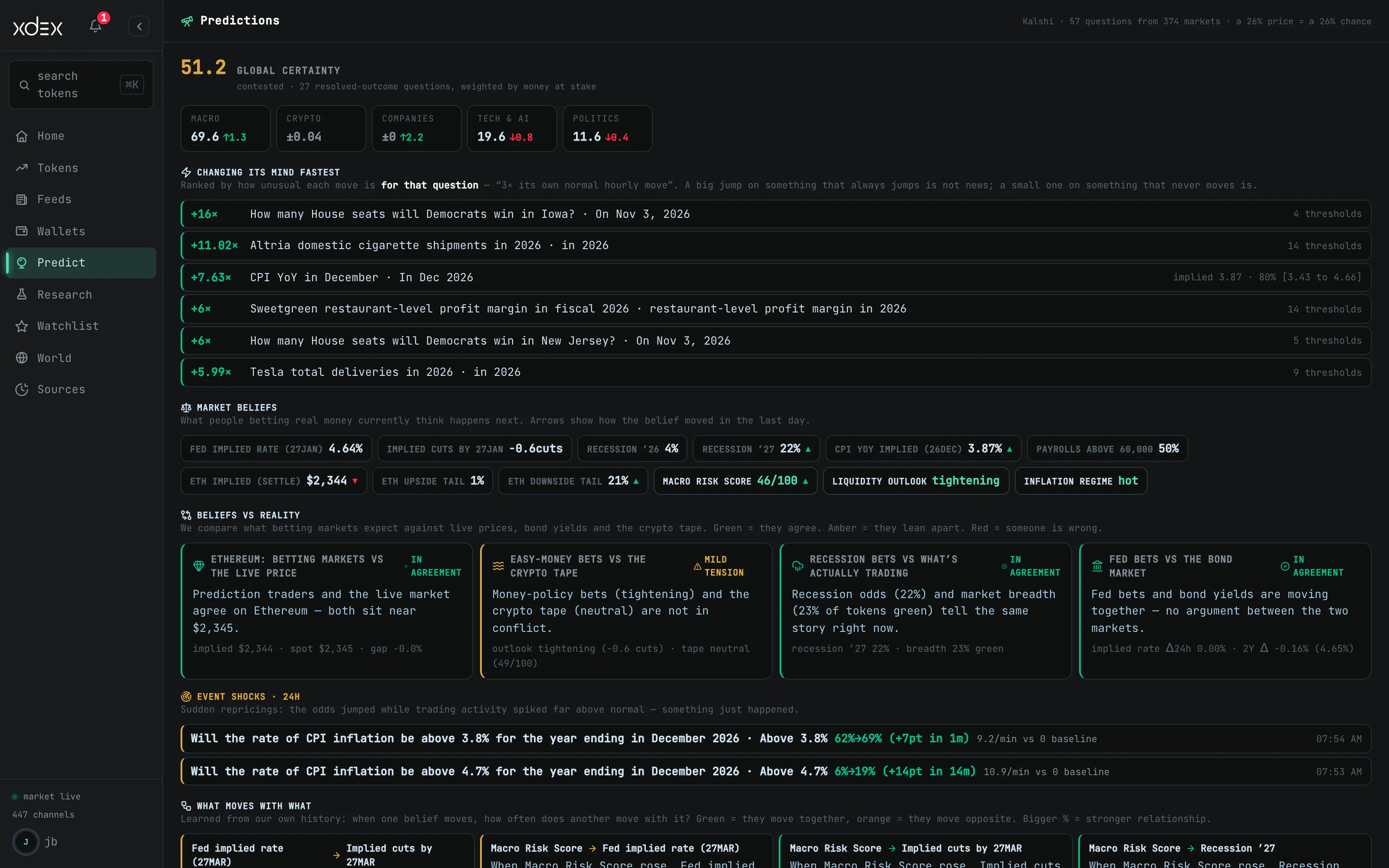Select the Crypto category card
This screenshot has width=1389, height=868.
pyautogui.click(x=321, y=128)
